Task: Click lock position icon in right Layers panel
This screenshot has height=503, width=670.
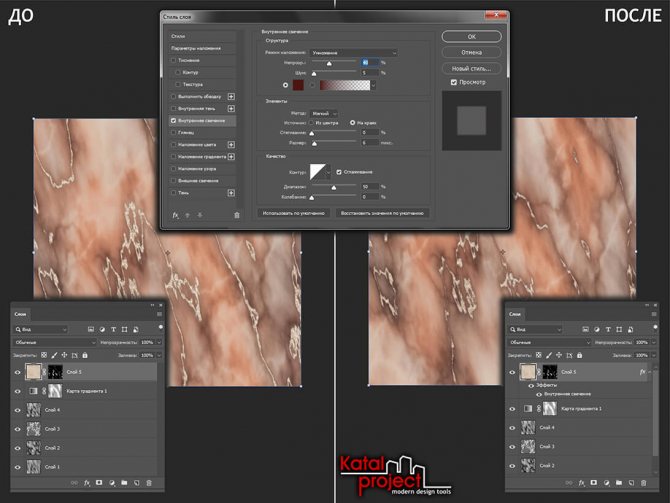Action: (558, 355)
